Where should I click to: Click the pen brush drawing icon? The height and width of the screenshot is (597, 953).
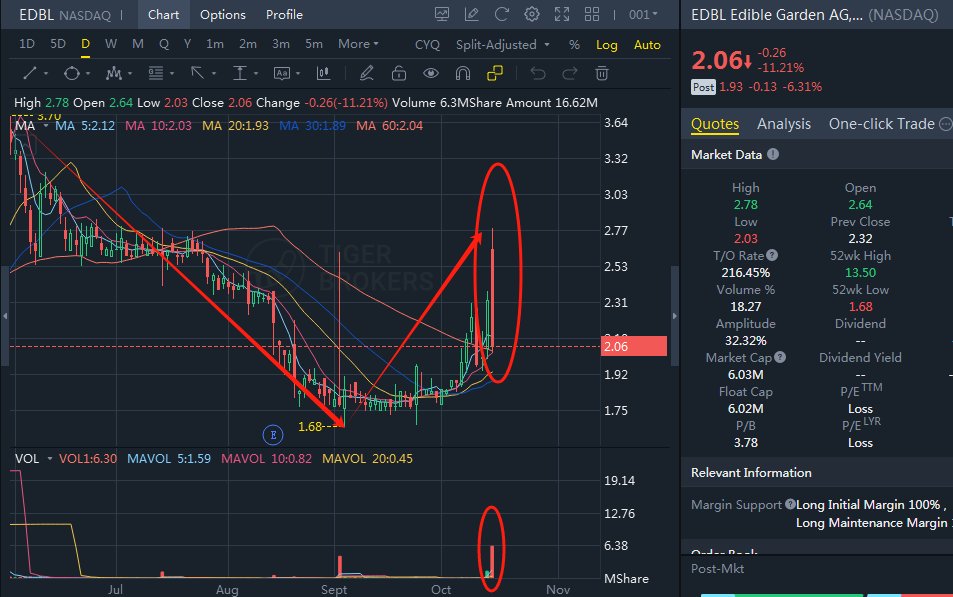(x=366, y=74)
